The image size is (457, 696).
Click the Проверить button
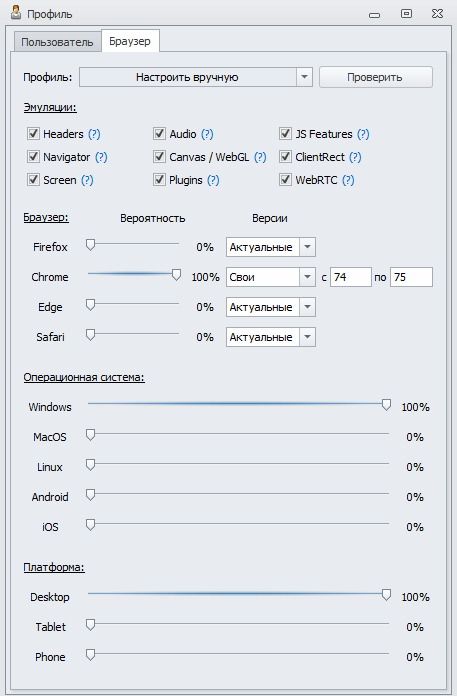(x=375, y=77)
